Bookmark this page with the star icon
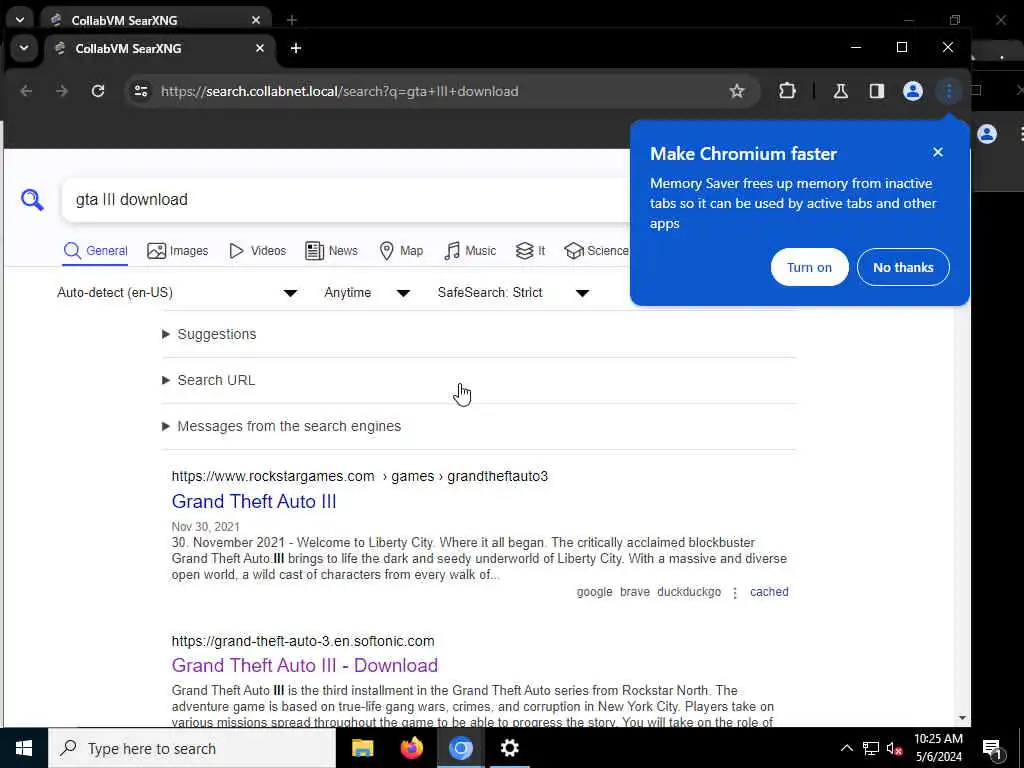 pyautogui.click(x=737, y=91)
